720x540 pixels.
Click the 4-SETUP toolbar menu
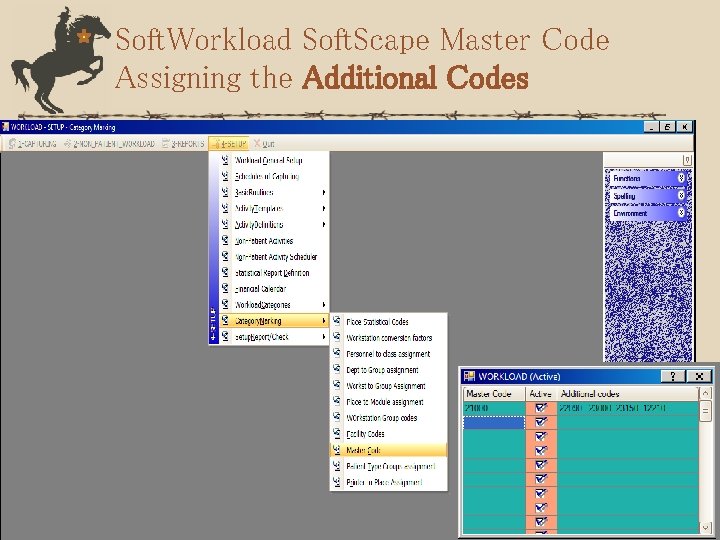pos(229,144)
